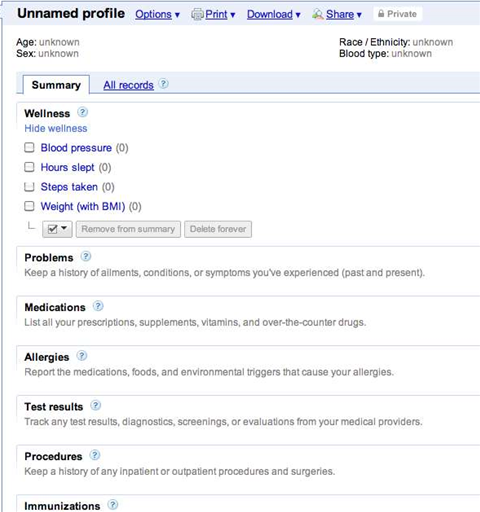The height and width of the screenshot is (512, 480).
Task: Click the help icon by Test results
Action: pyautogui.click(x=96, y=405)
